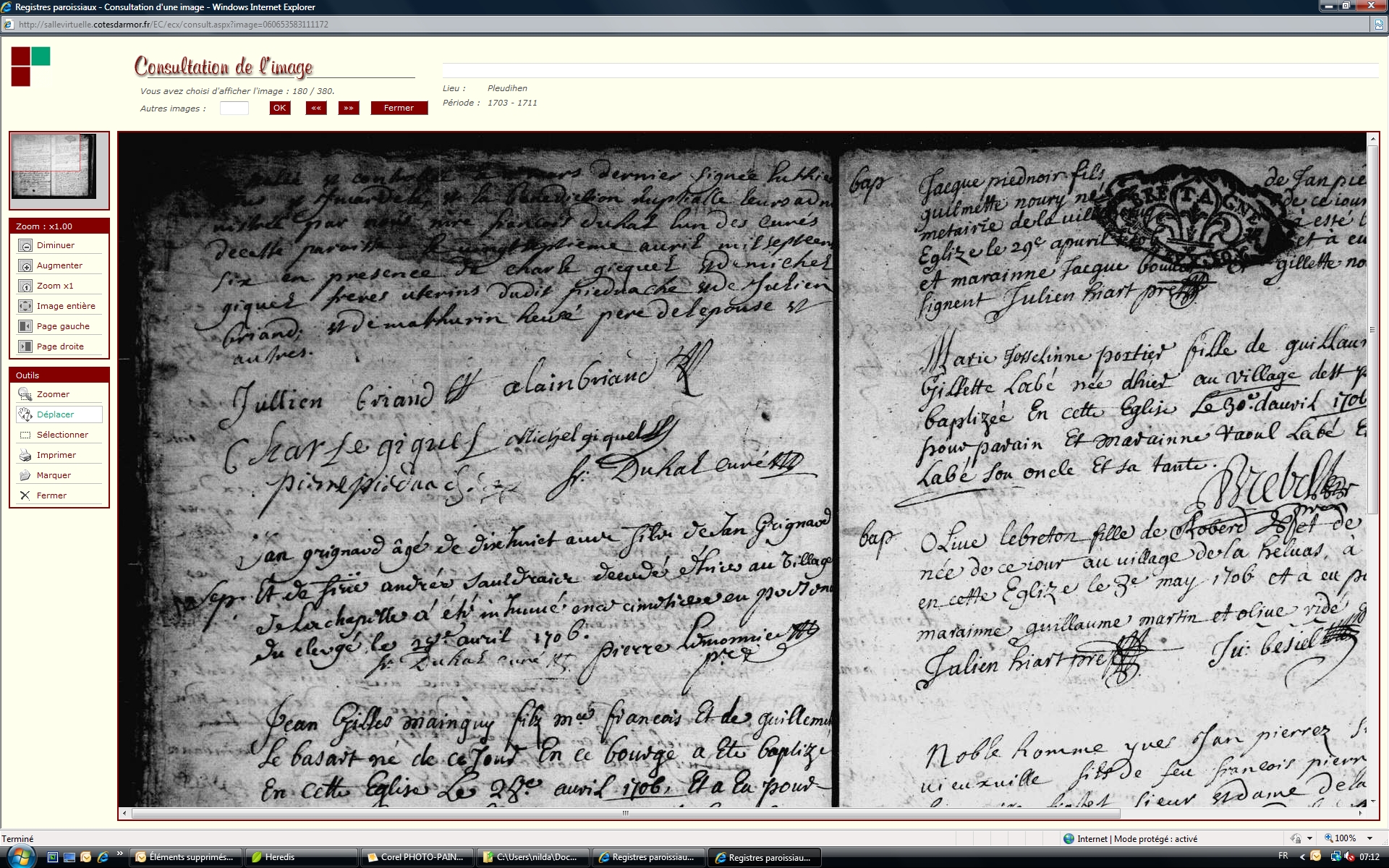This screenshot has height=868, width=1389.
Task: Print using the Imprimer tool
Action: (x=25, y=456)
